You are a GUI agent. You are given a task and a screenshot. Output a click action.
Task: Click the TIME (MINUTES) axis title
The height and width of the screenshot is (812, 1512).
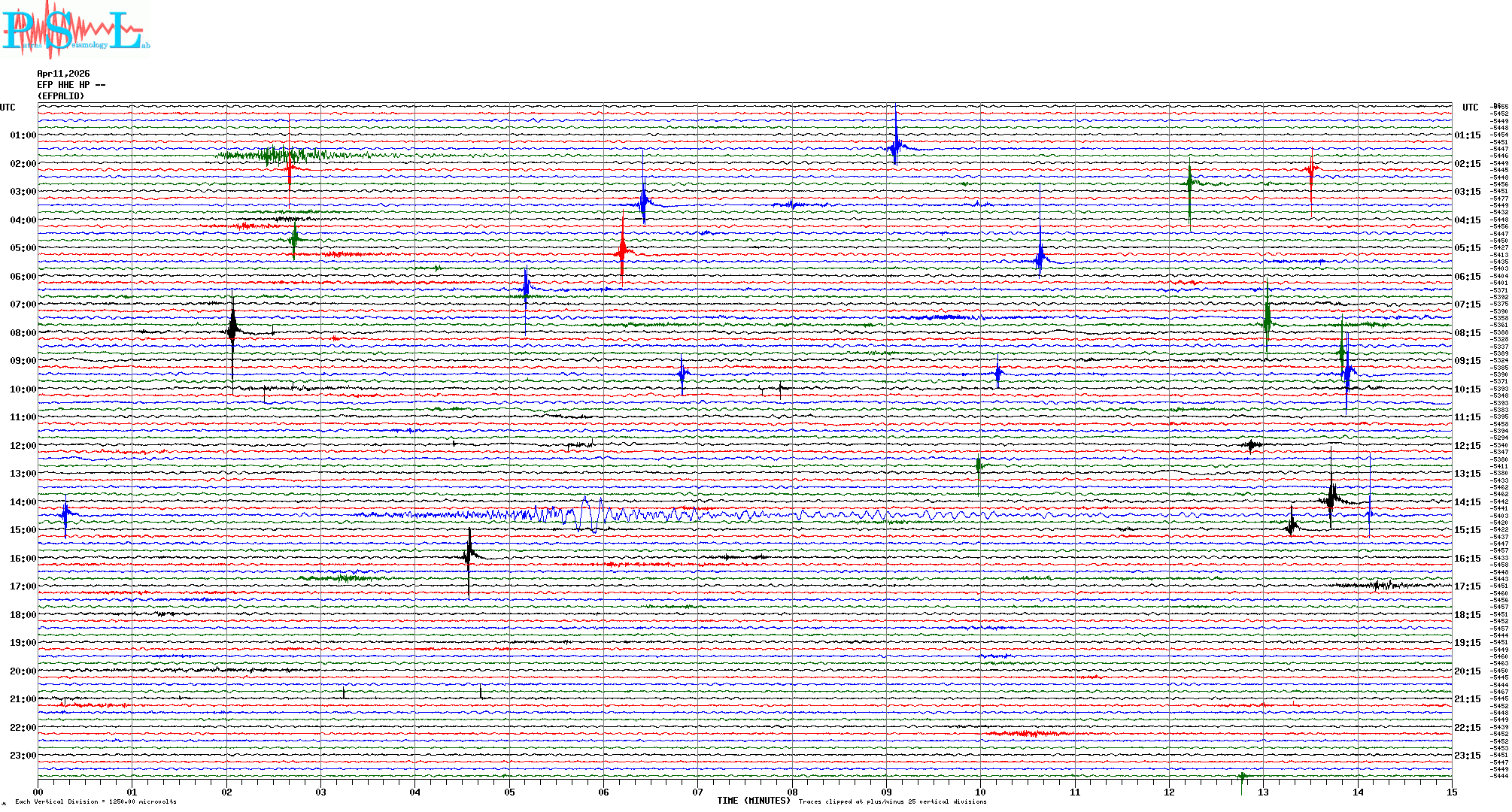pyautogui.click(x=753, y=801)
